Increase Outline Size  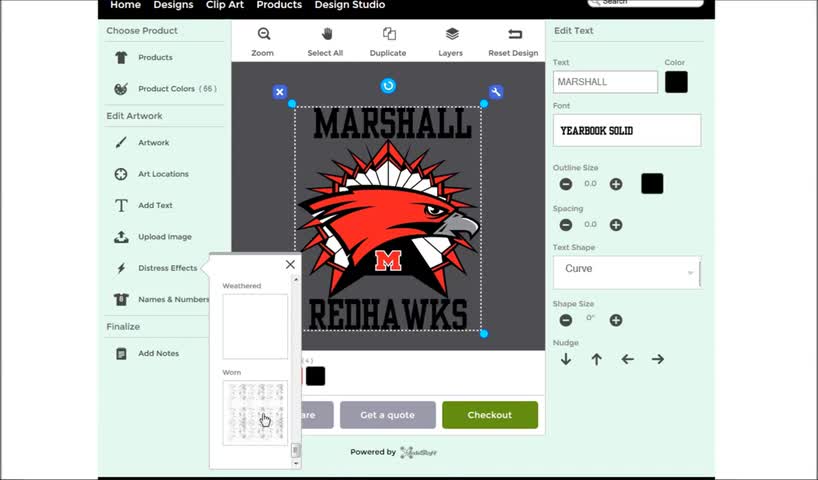click(x=616, y=184)
